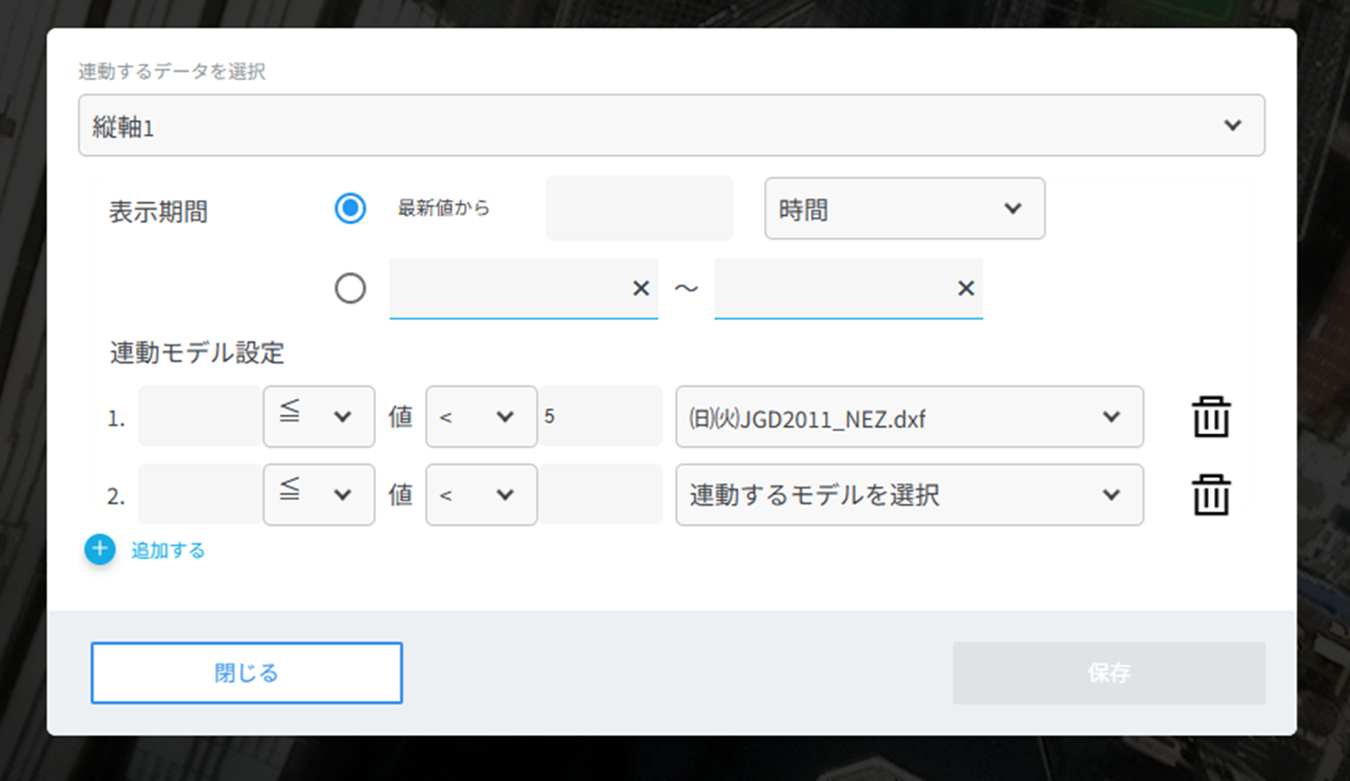Click the chevron on the 縦軸1 selector
This screenshot has height=781, width=1350.
click(1234, 125)
